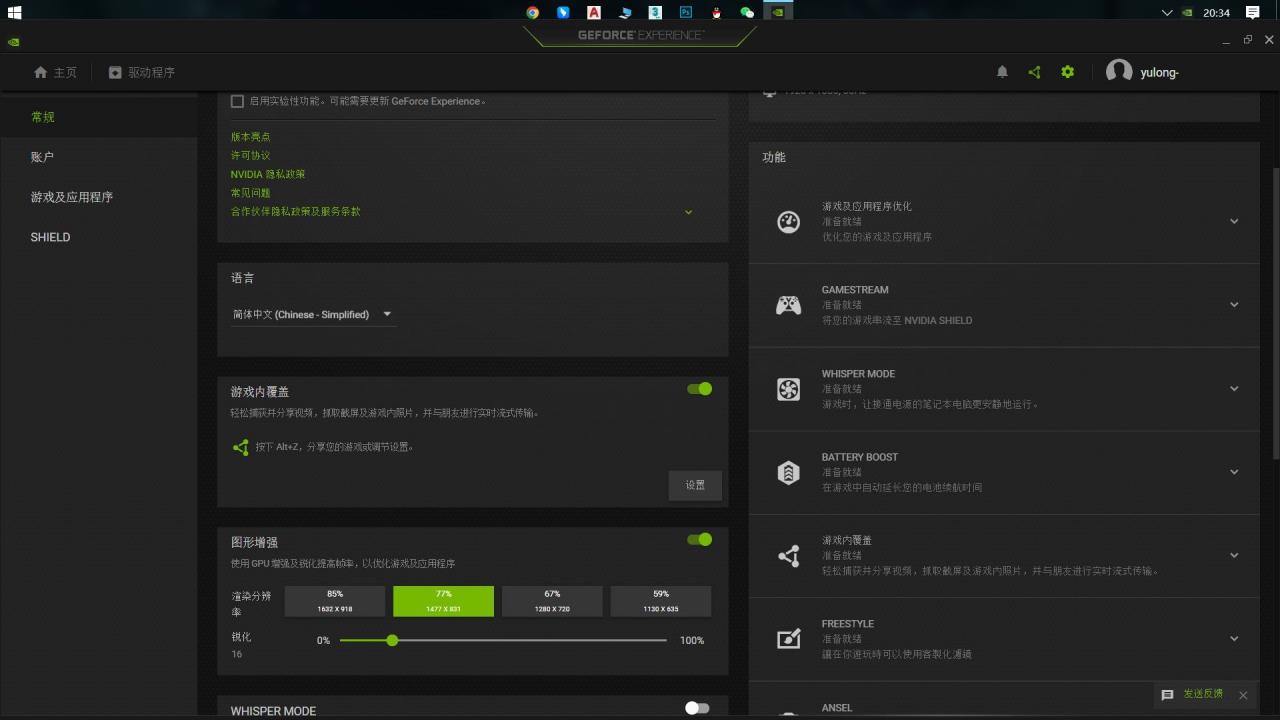
Task: Expand the BATTERY BOOST feature row
Action: [1234, 472]
